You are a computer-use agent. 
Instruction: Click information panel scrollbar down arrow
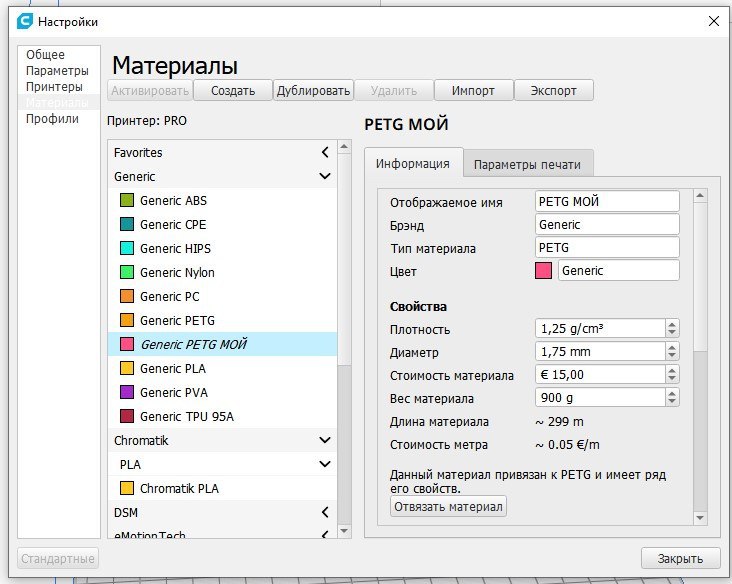pyautogui.click(x=700, y=518)
